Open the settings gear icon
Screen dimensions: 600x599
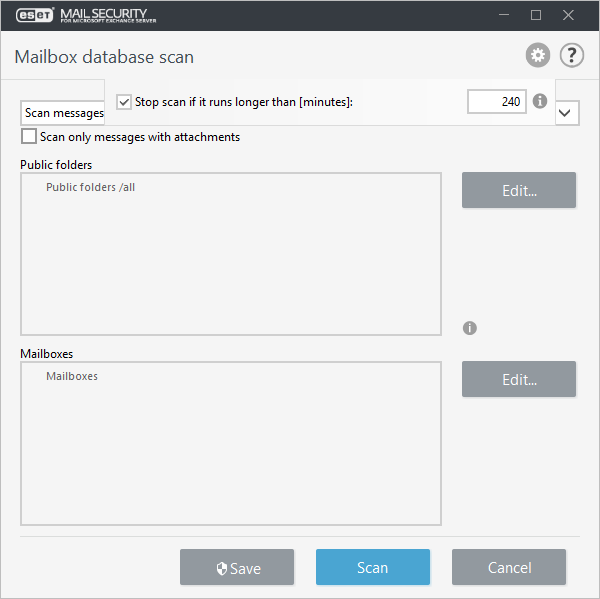click(x=538, y=56)
